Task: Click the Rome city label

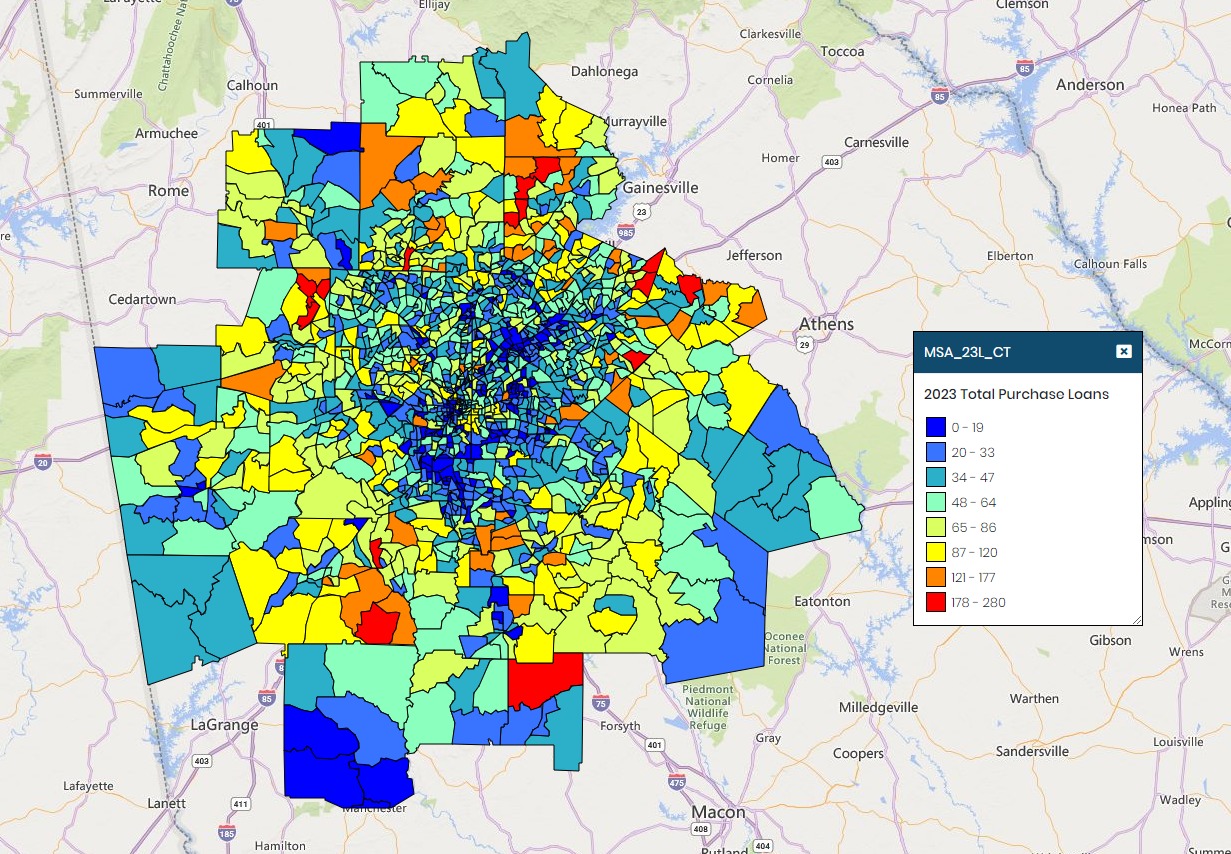Action: [168, 190]
